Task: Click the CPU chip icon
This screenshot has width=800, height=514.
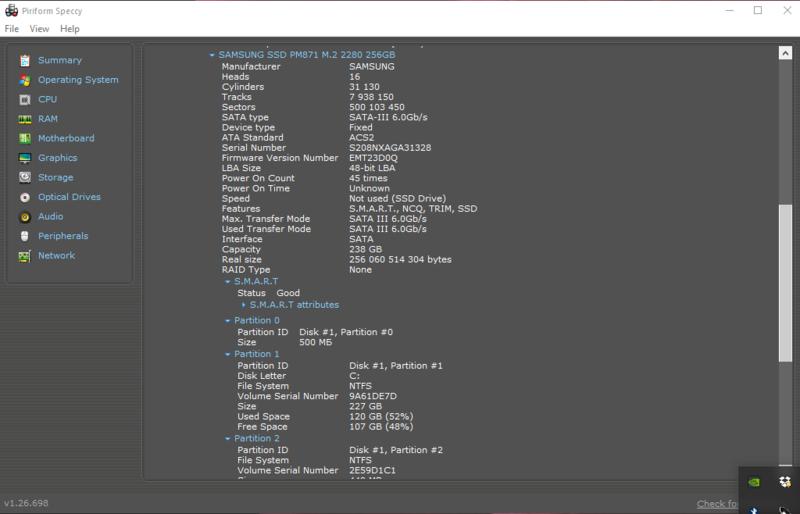Action: coord(24,100)
